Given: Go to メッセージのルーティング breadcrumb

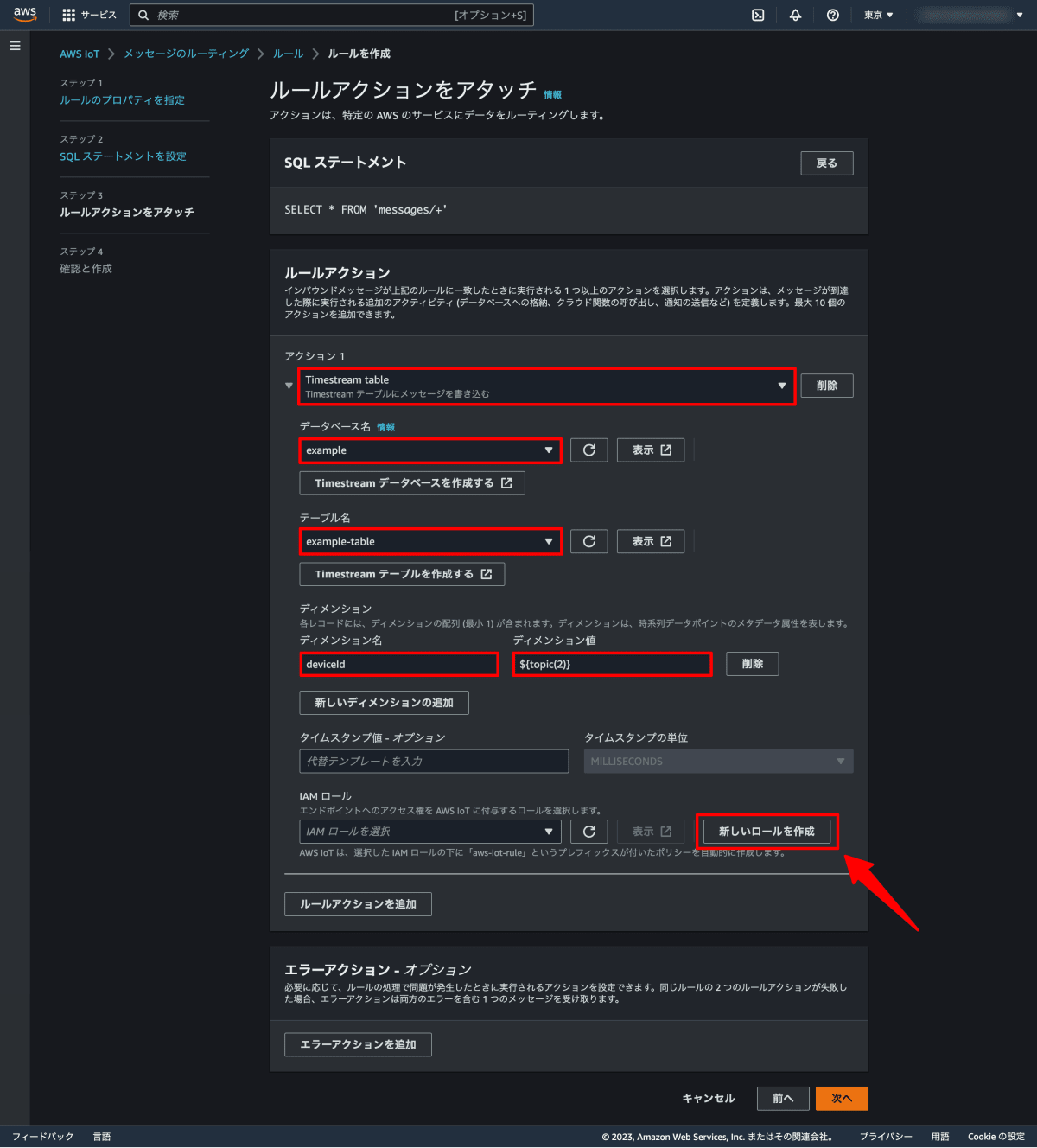Looking at the screenshot, I should click(x=186, y=54).
